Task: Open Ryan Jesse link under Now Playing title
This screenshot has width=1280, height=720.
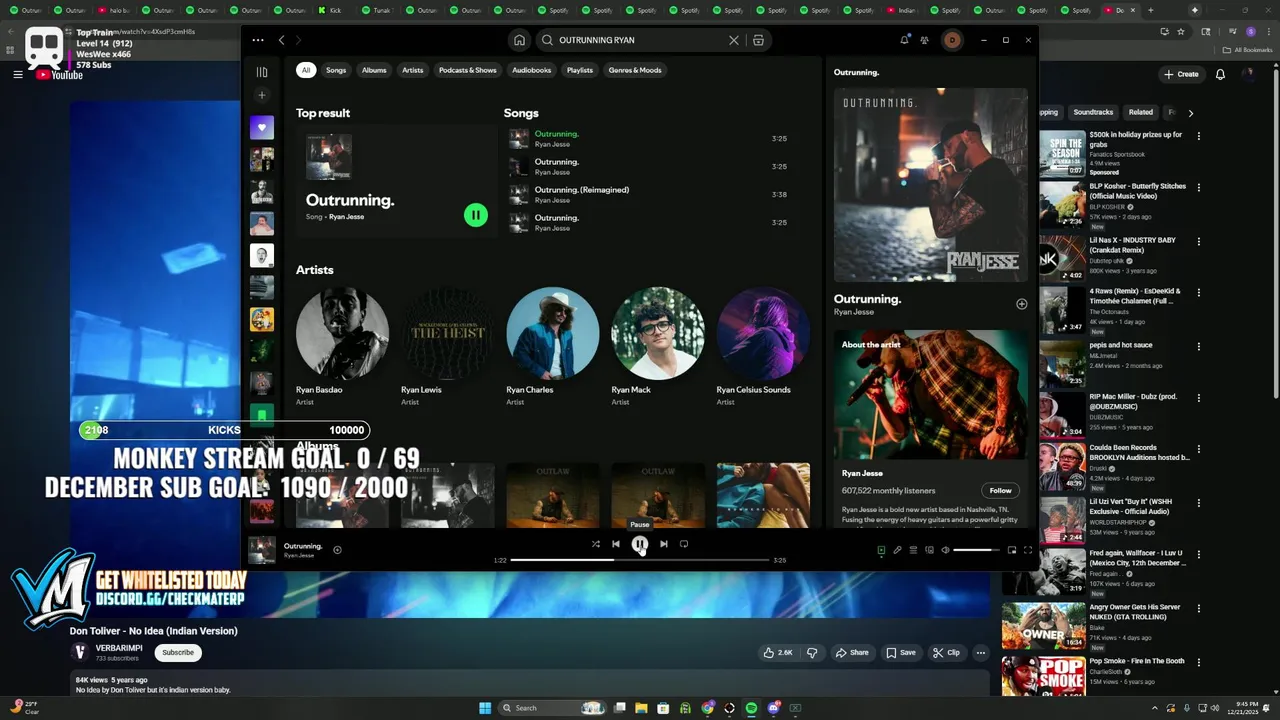Action: (x=854, y=312)
